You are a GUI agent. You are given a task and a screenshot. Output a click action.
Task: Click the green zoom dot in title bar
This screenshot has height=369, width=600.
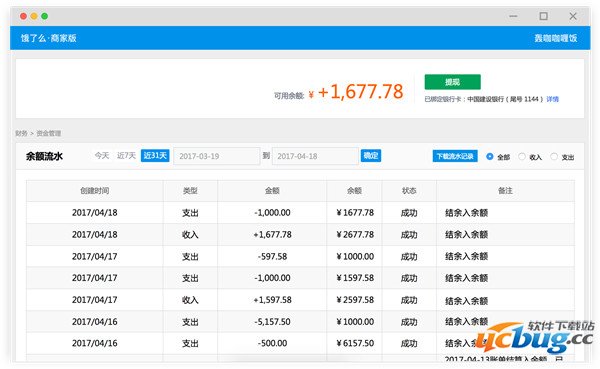[45, 16]
